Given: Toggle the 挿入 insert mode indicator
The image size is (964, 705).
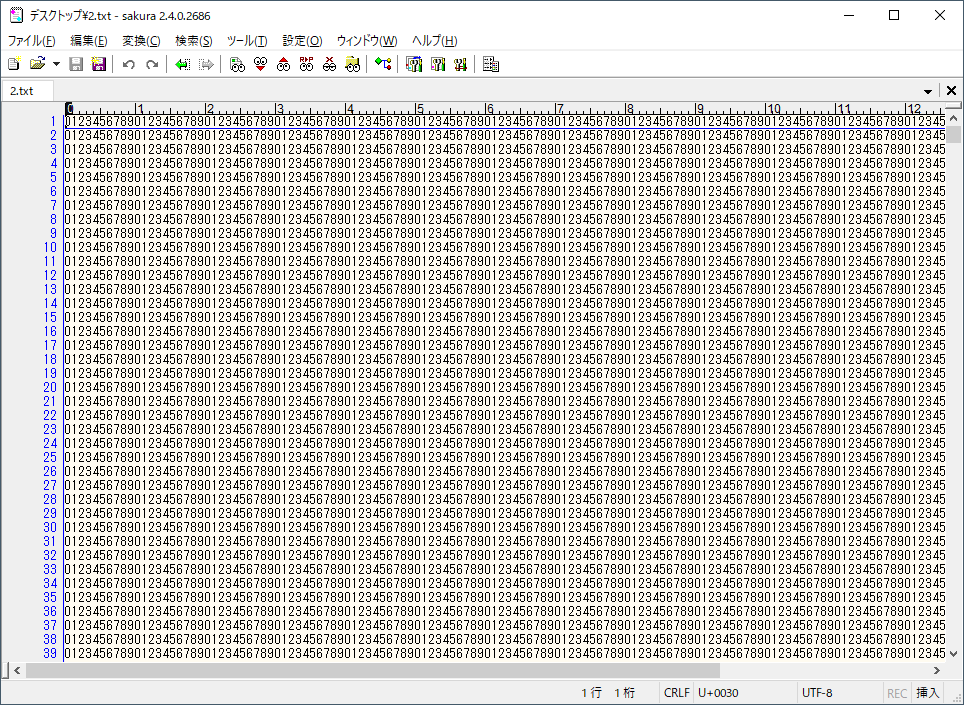Looking at the screenshot, I should coord(928,693).
